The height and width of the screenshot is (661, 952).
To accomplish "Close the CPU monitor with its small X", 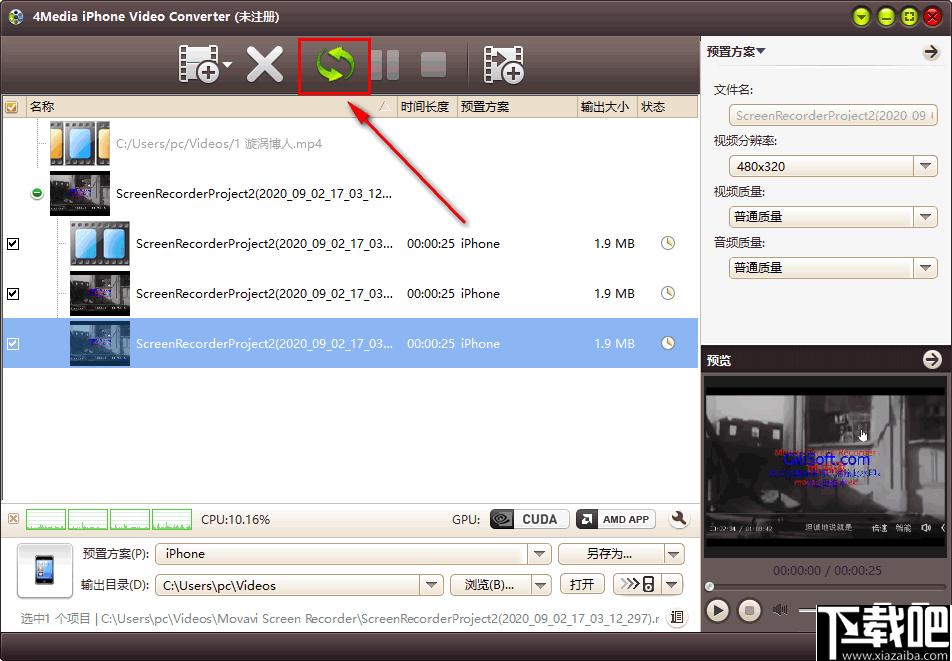I will tap(13, 519).
